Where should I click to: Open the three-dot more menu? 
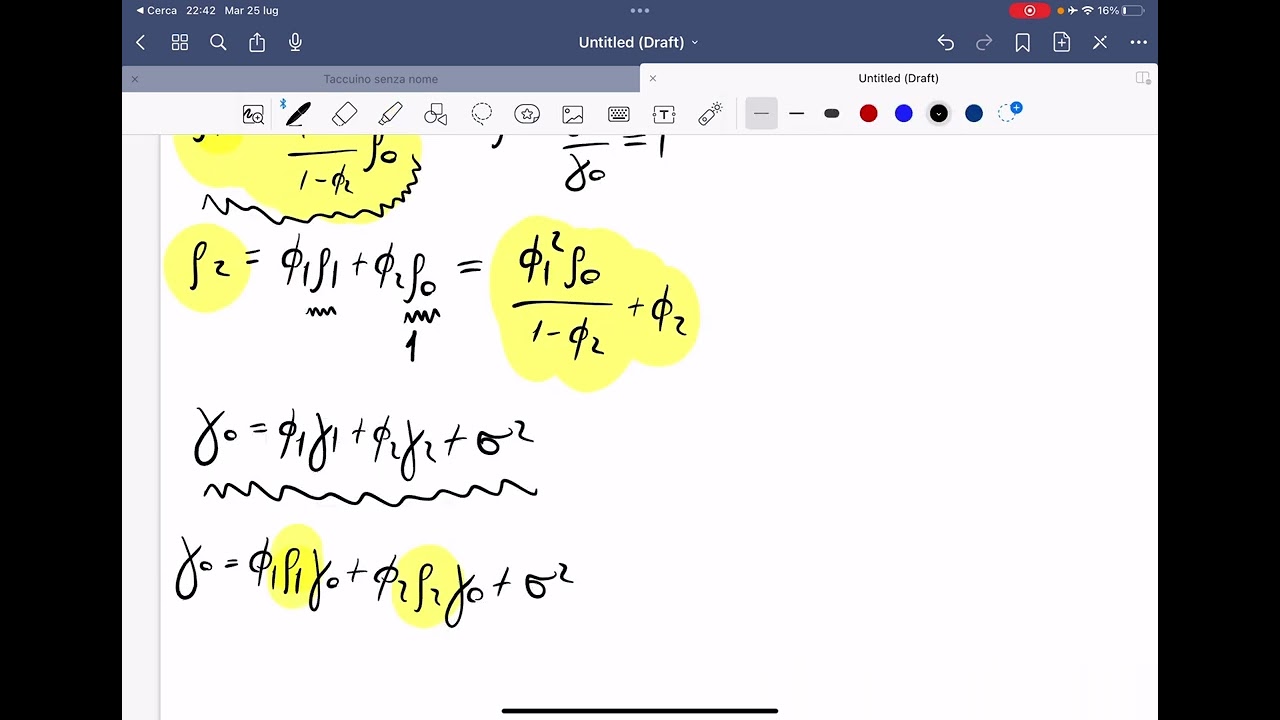(1138, 42)
